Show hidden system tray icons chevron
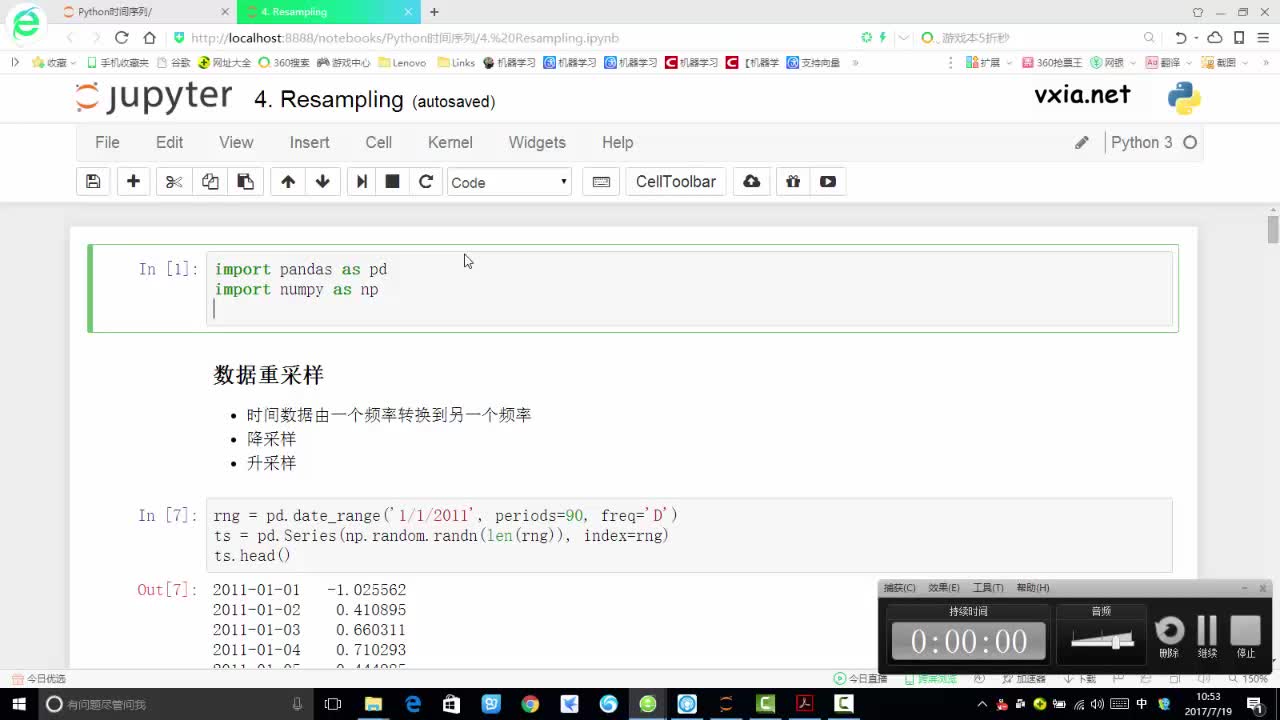The width and height of the screenshot is (1280, 720). [983, 704]
